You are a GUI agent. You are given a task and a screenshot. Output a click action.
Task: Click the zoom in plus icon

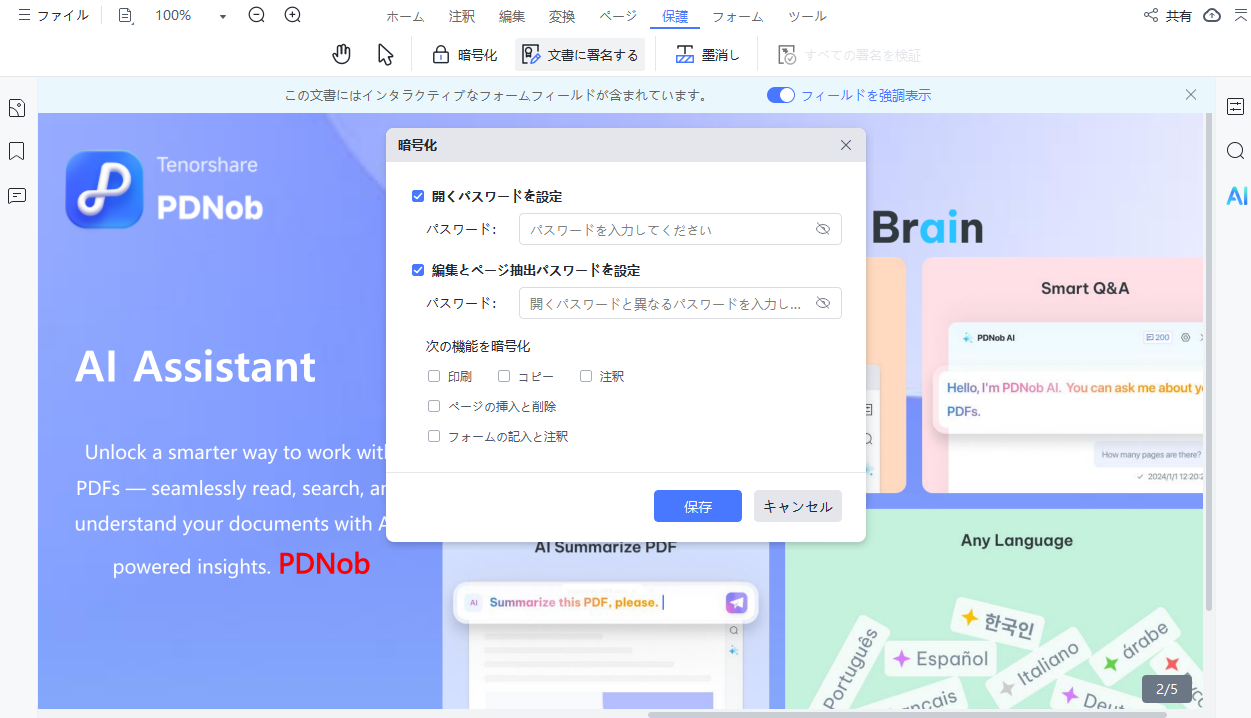[x=293, y=15]
